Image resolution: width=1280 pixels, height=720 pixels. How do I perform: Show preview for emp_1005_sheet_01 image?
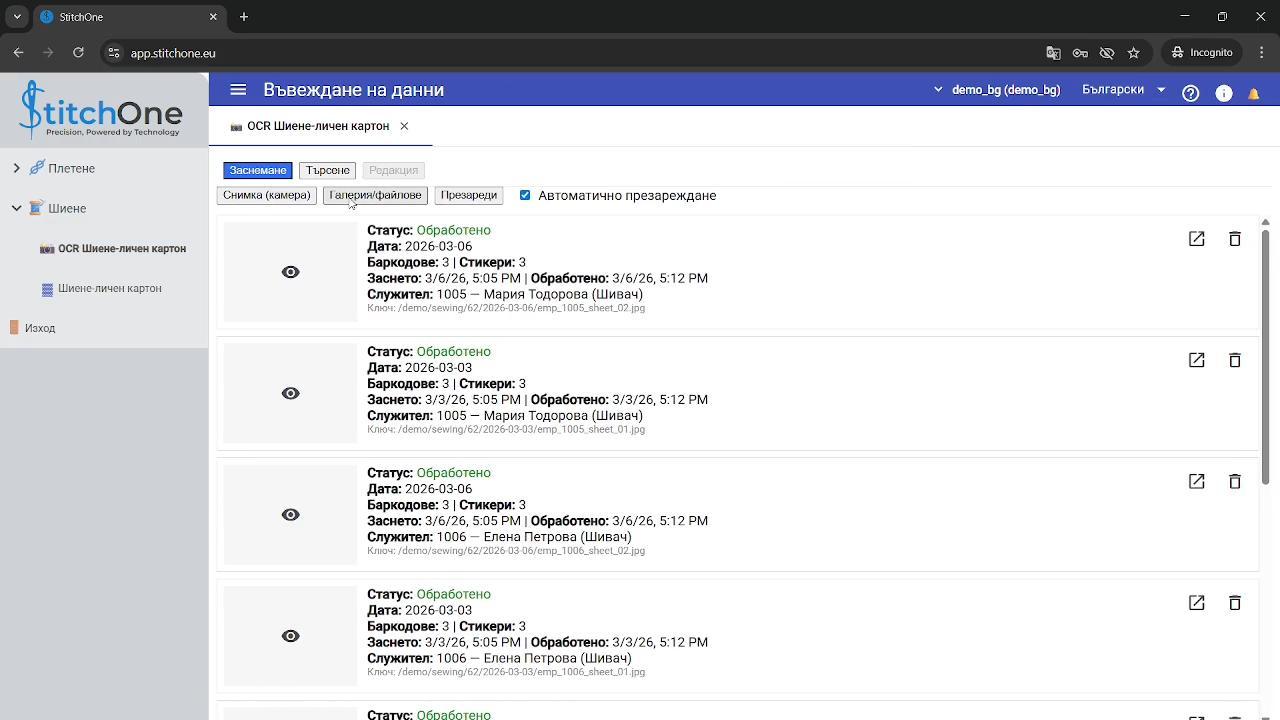[x=290, y=393]
